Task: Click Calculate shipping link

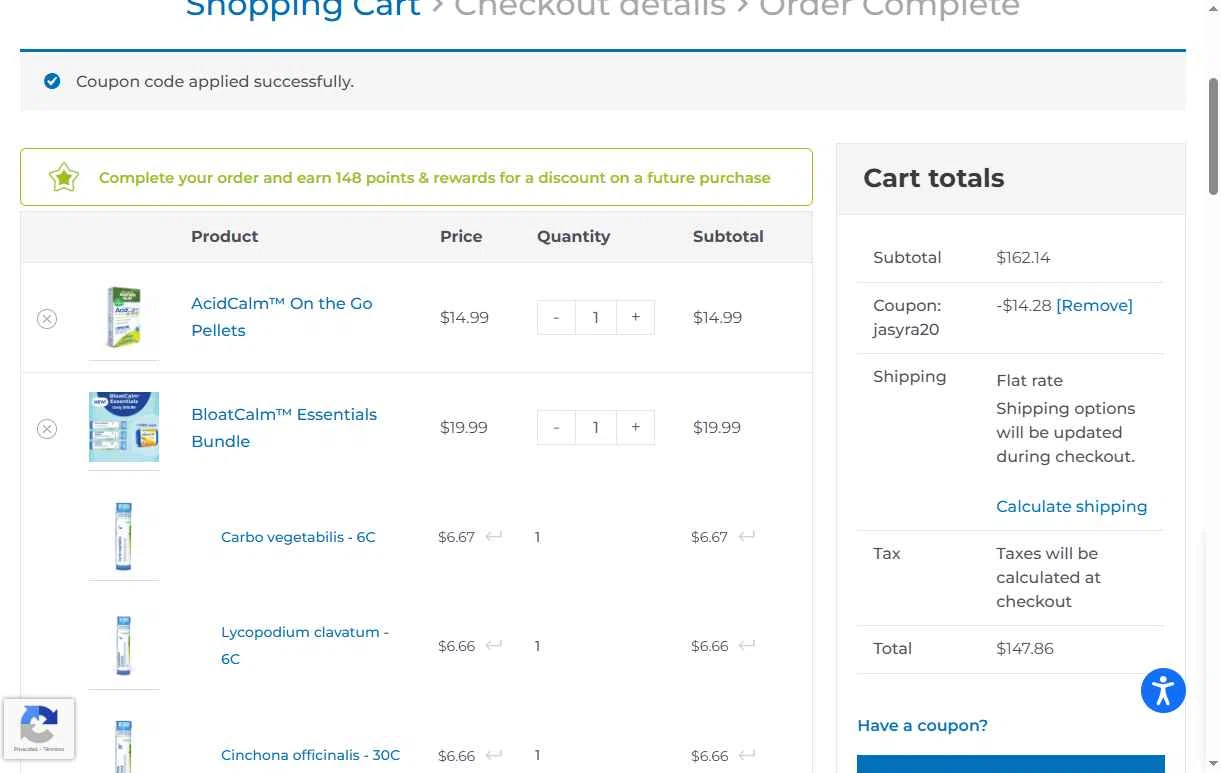Action: (x=1071, y=506)
